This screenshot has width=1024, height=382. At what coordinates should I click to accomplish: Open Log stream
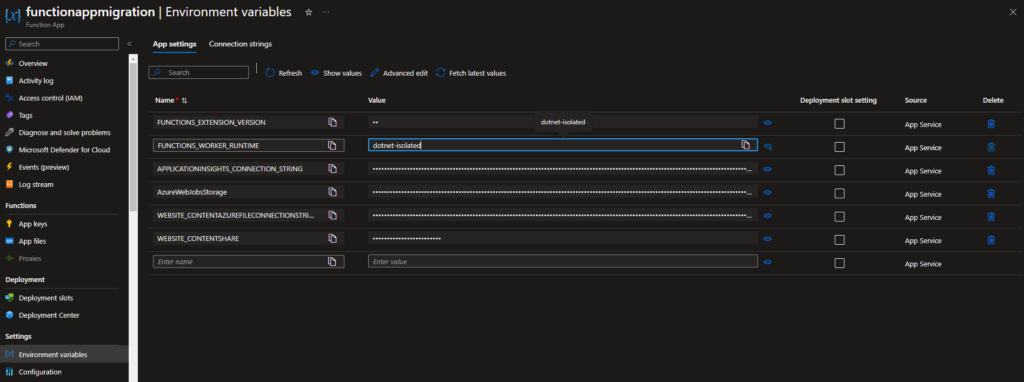[x=36, y=185]
